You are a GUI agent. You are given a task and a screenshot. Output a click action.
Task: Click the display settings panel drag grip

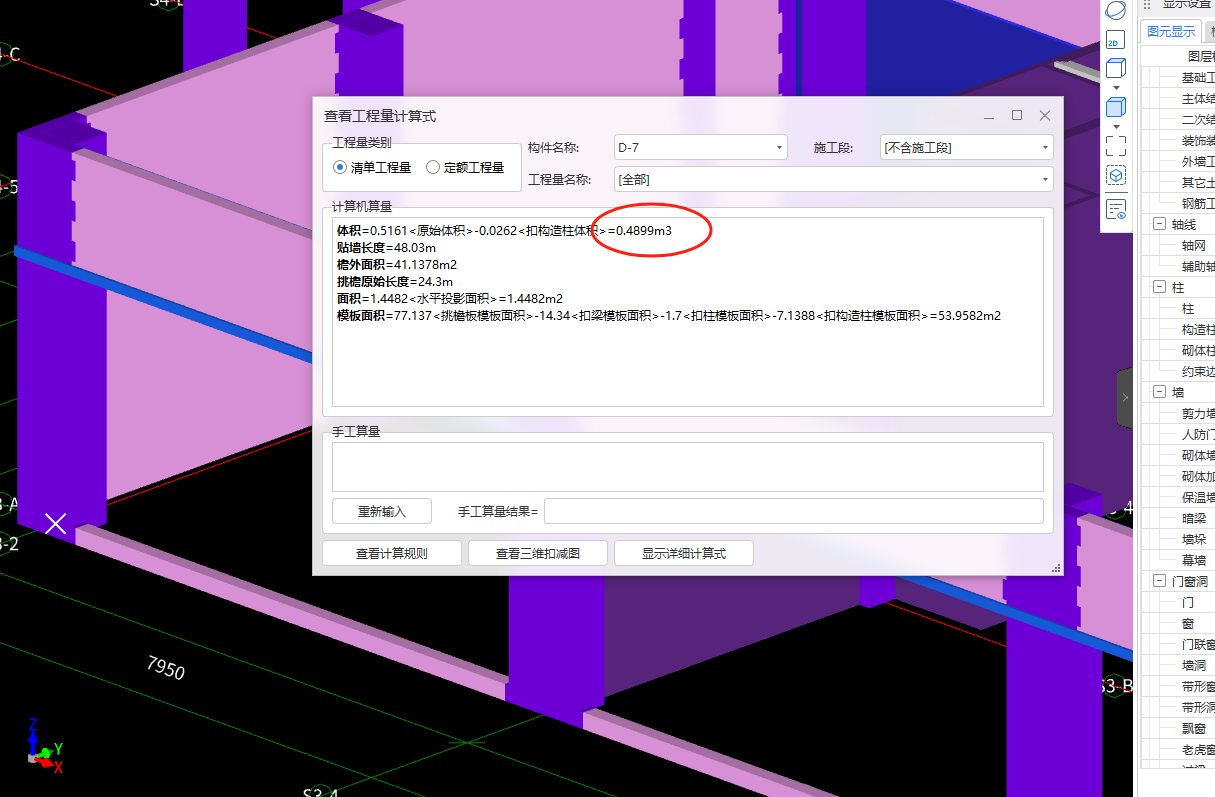pyautogui.click(x=1147, y=4)
